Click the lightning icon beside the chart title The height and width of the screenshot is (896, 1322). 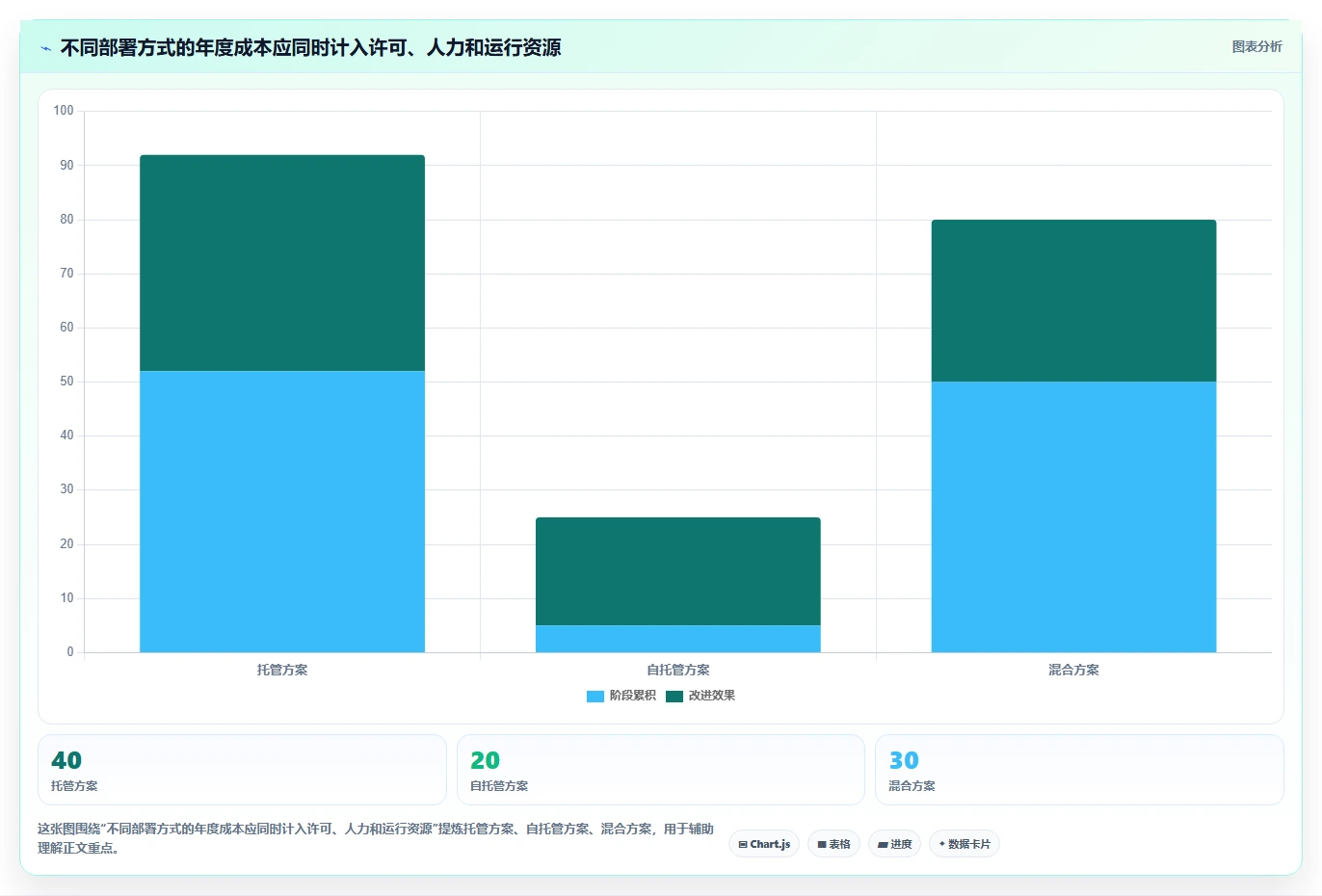pos(45,48)
